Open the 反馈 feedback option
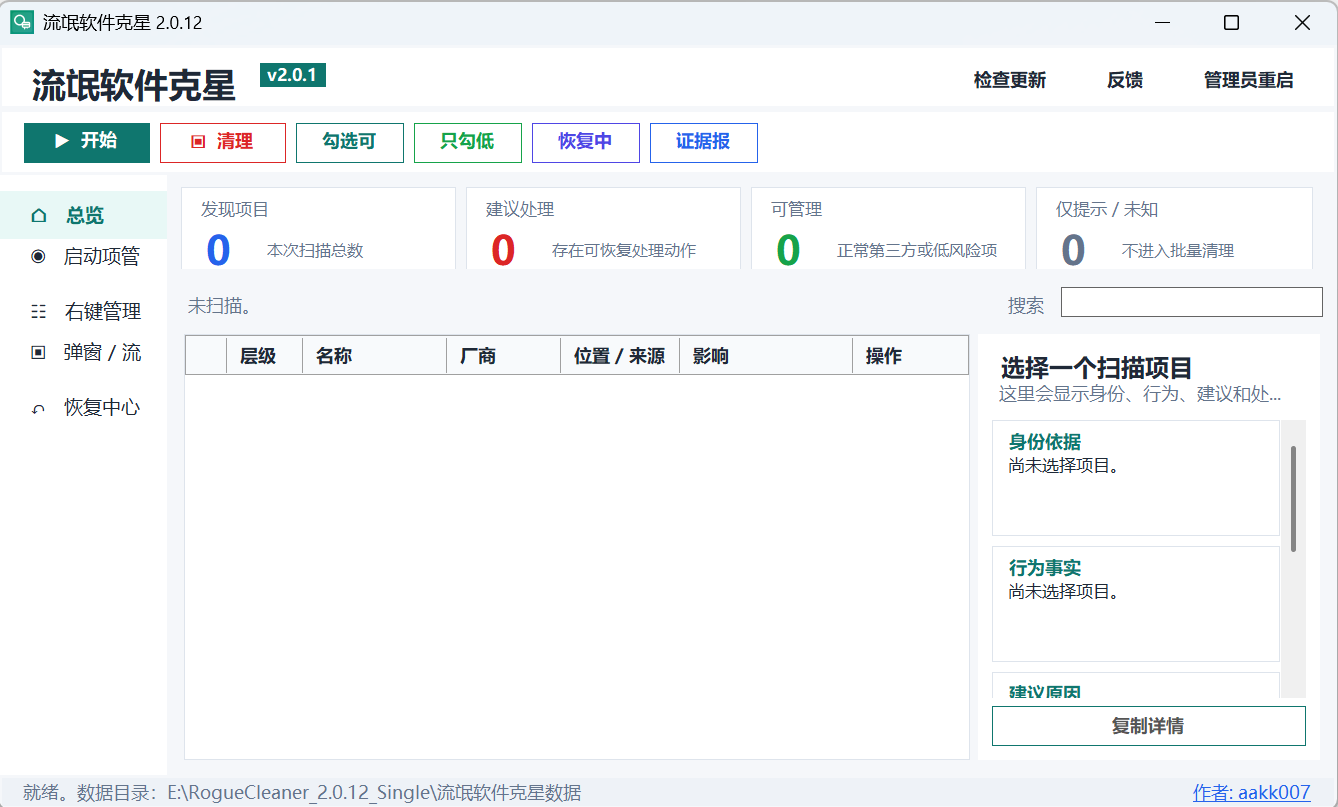Screen dimensions: 1338x807 tap(1125, 80)
